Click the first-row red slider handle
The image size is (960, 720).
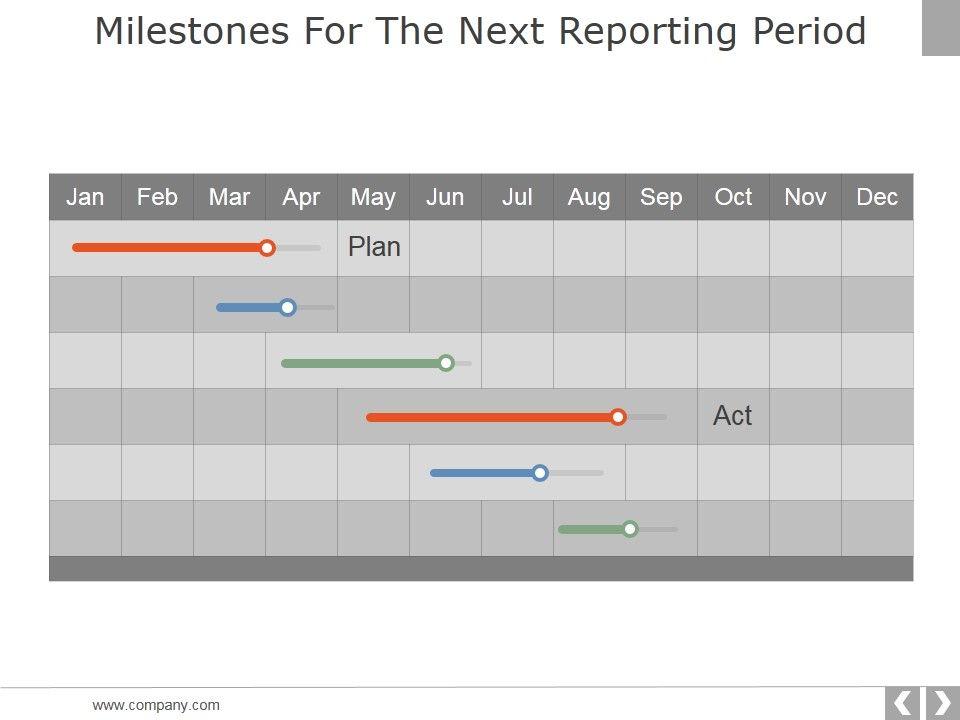point(267,248)
